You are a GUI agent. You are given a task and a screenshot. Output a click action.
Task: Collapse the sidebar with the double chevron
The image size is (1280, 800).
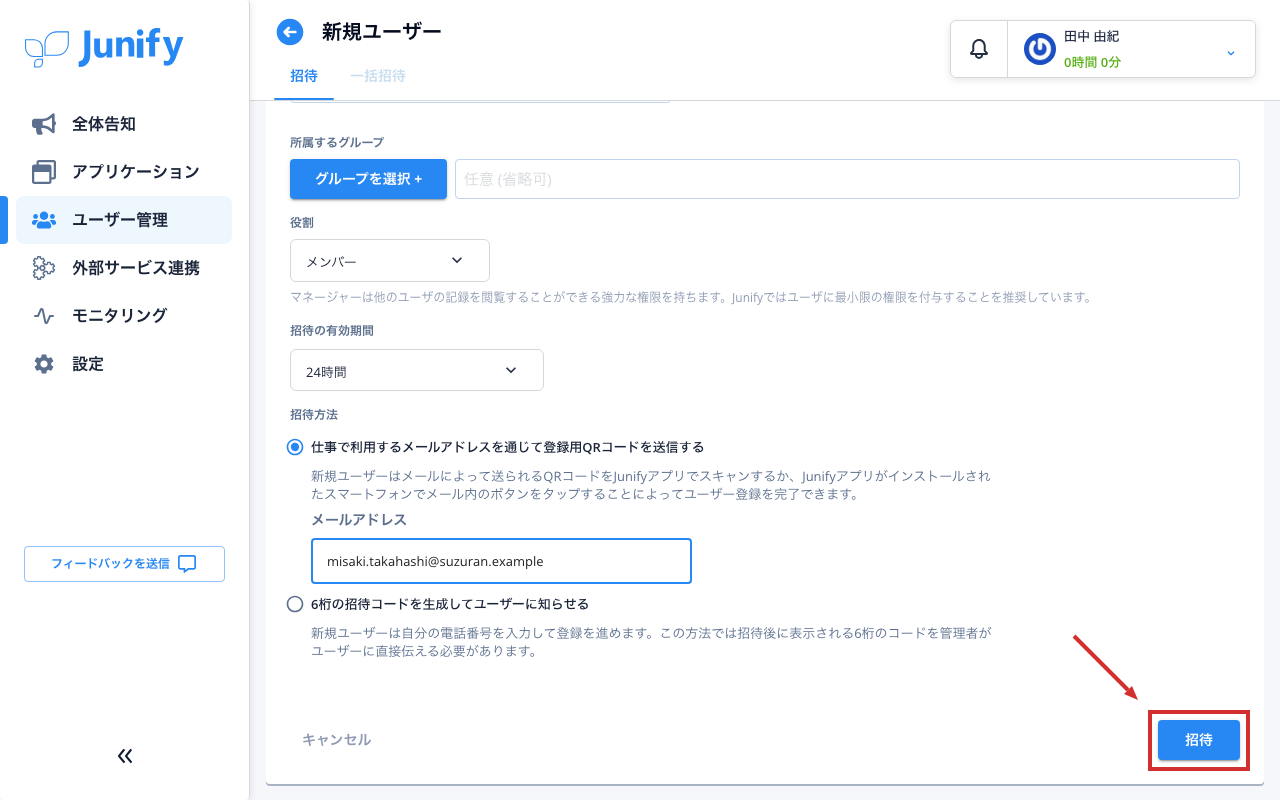pyautogui.click(x=125, y=756)
